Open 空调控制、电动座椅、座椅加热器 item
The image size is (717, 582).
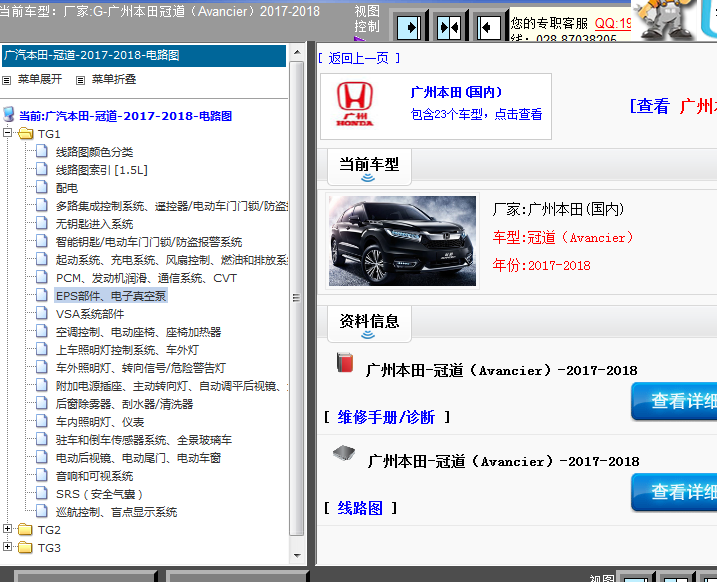[x=139, y=332]
